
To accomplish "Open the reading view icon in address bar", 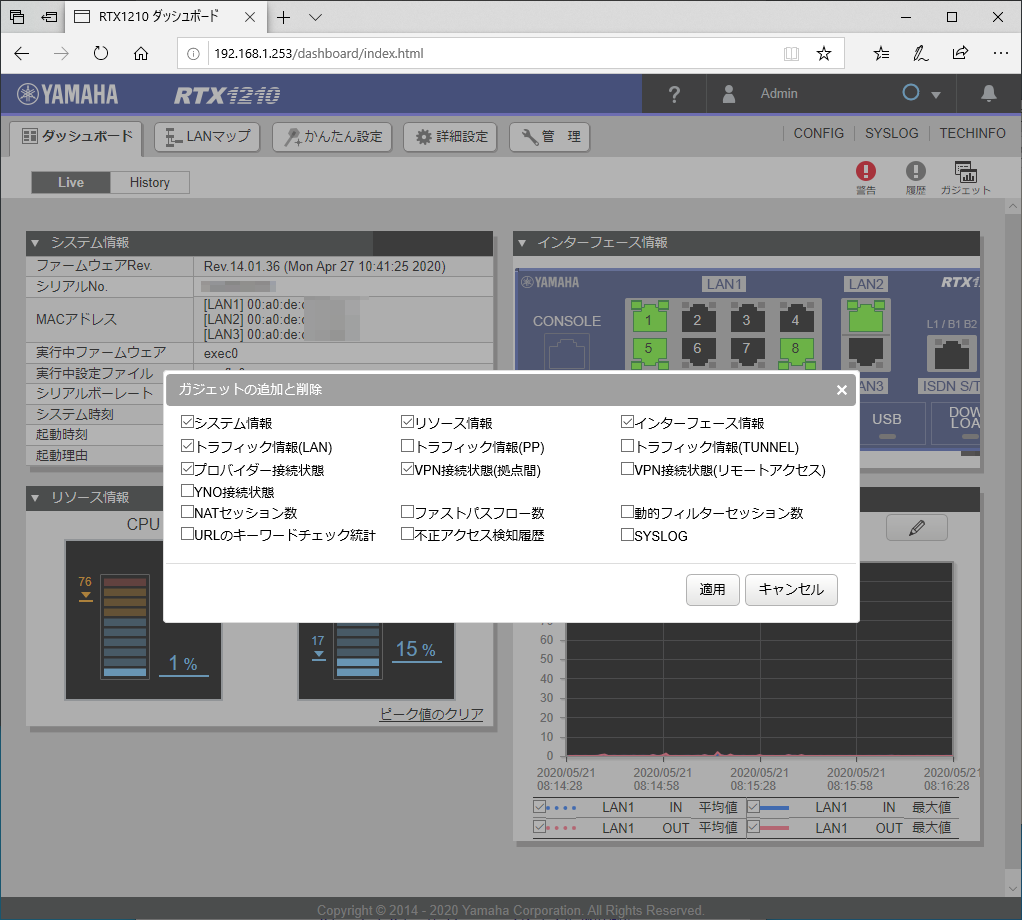I will click(791, 53).
